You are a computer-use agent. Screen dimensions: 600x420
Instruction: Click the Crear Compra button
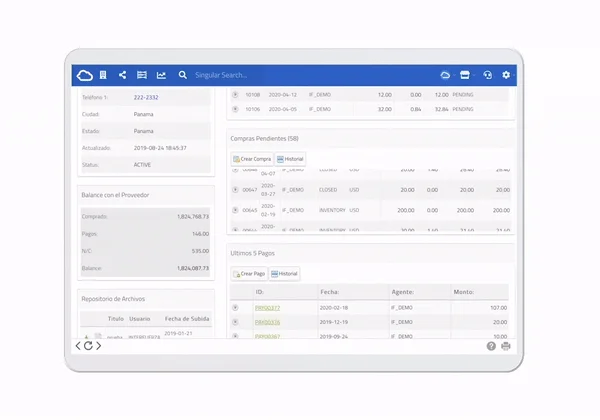pyautogui.click(x=252, y=159)
